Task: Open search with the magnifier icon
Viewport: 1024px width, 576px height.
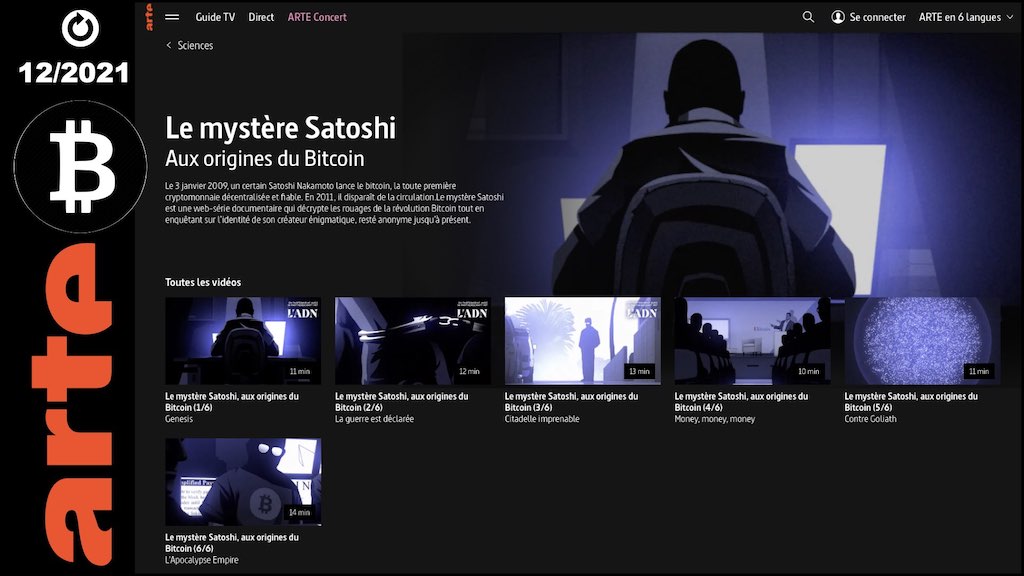Action: 808,17
